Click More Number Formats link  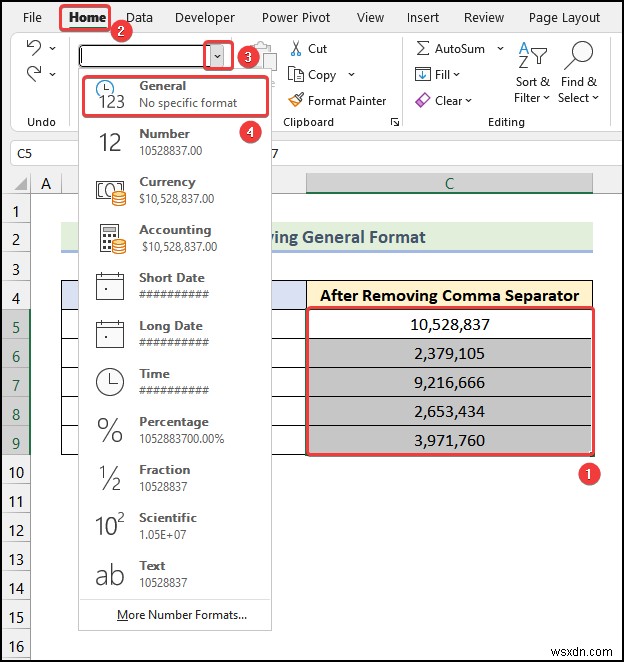tap(182, 615)
